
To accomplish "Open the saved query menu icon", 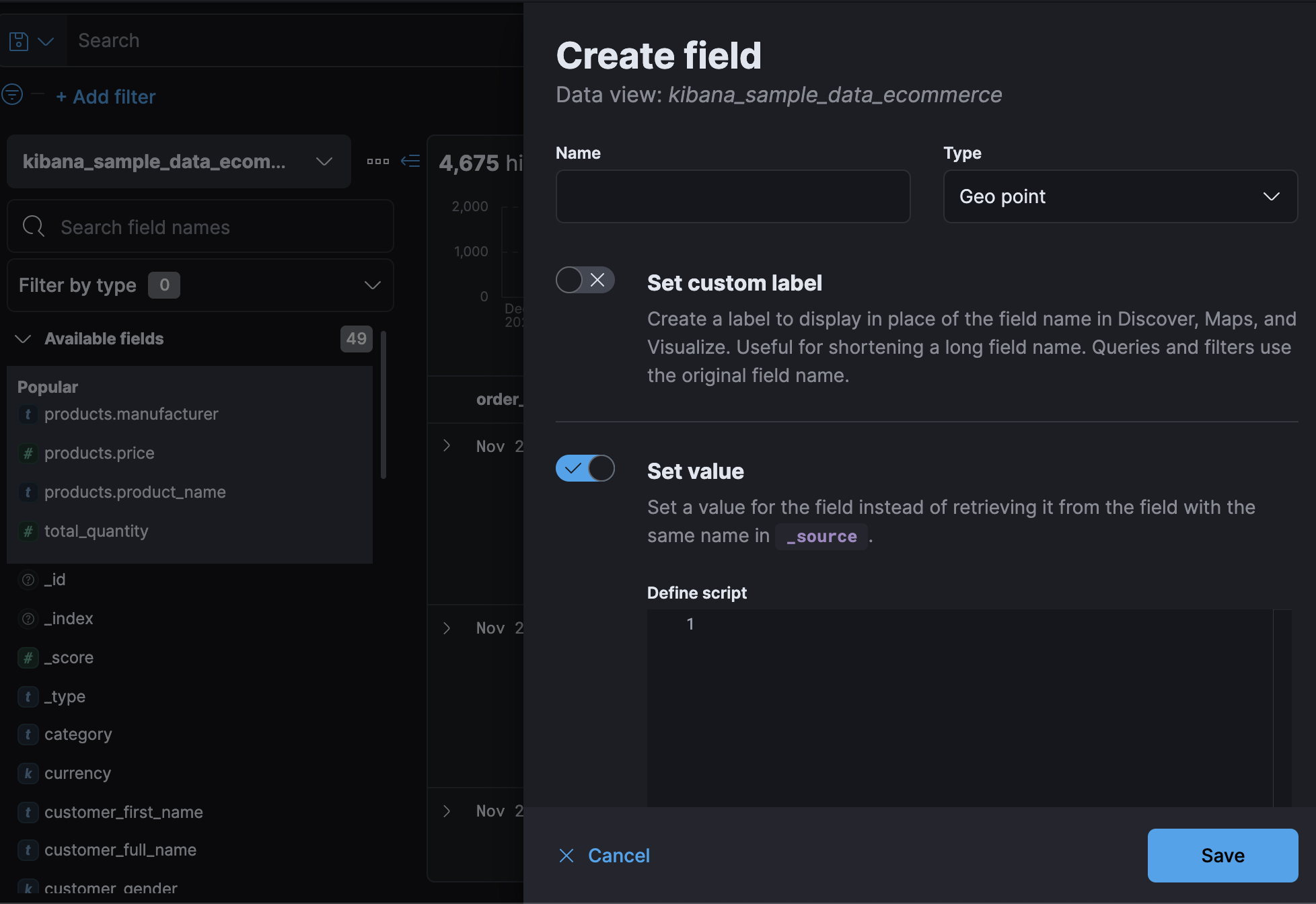I will (31, 41).
